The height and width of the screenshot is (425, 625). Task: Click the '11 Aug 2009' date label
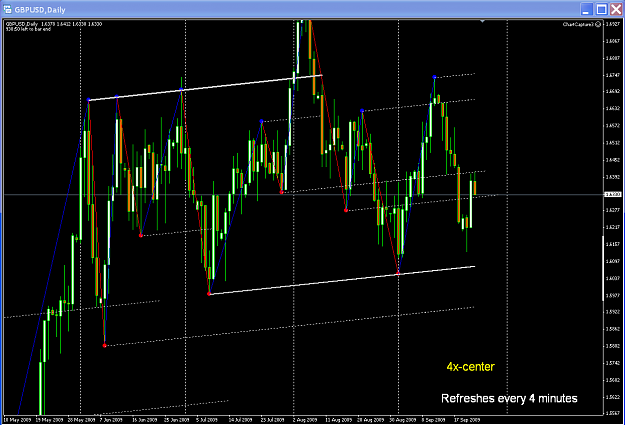tap(338, 420)
